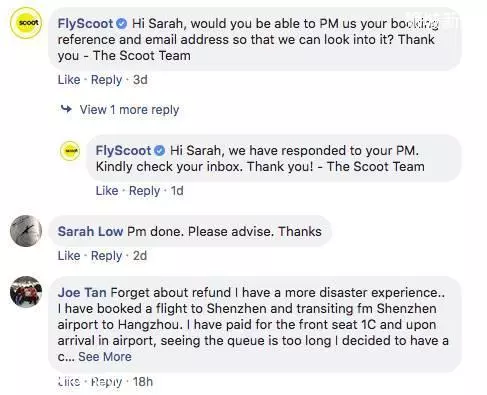
Task: Open the Joe Tan name link
Action: pos(82,292)
